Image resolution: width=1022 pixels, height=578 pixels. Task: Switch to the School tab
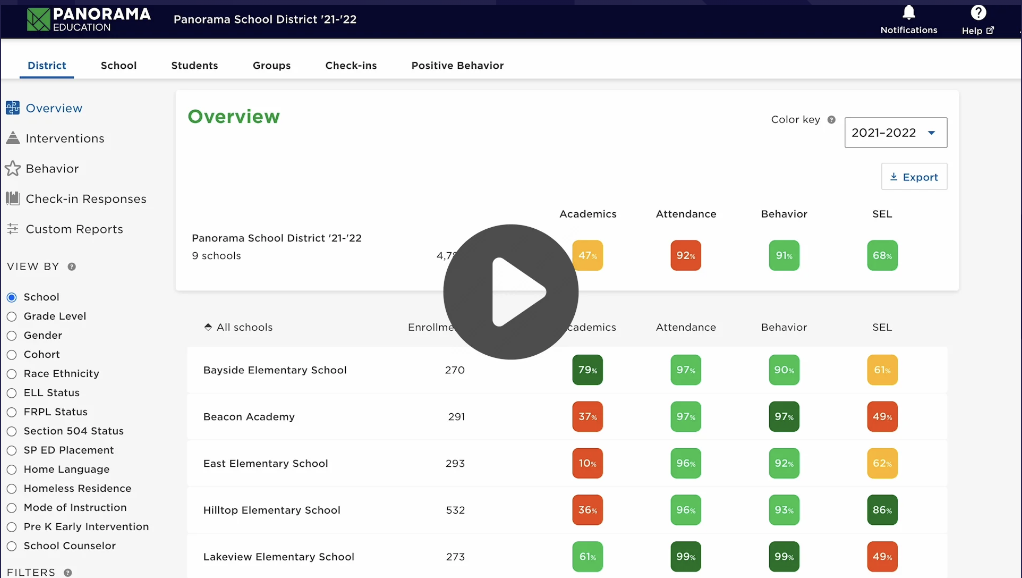(x=119, y=65)
